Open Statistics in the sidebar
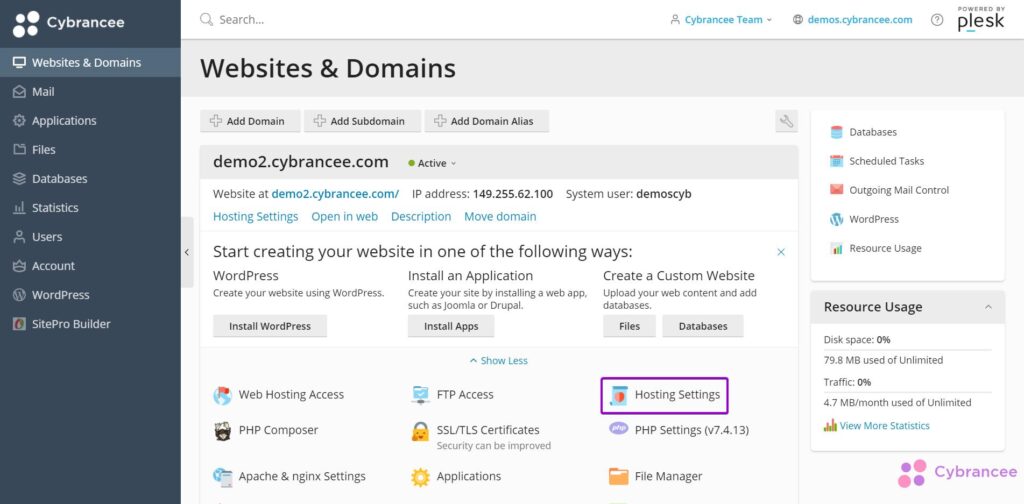 click(x=90, y=208)
